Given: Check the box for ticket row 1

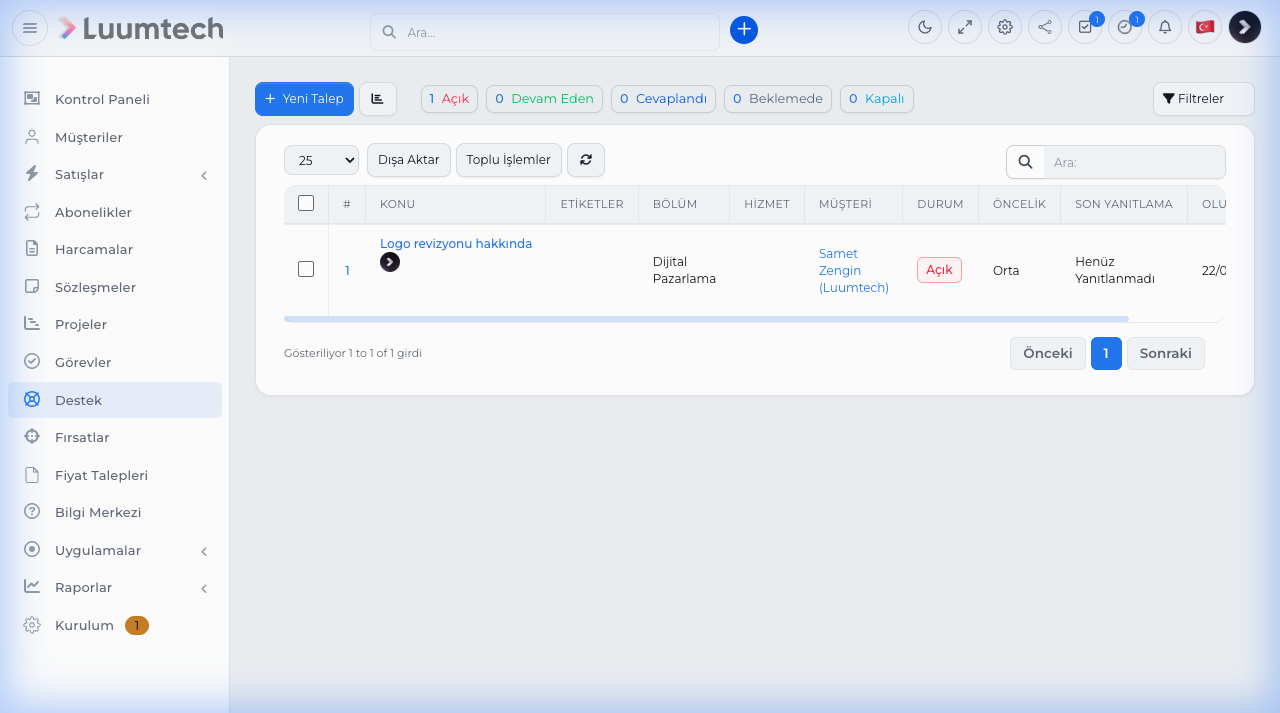Looking at the screenshot, I should click(x=306, y=269).
